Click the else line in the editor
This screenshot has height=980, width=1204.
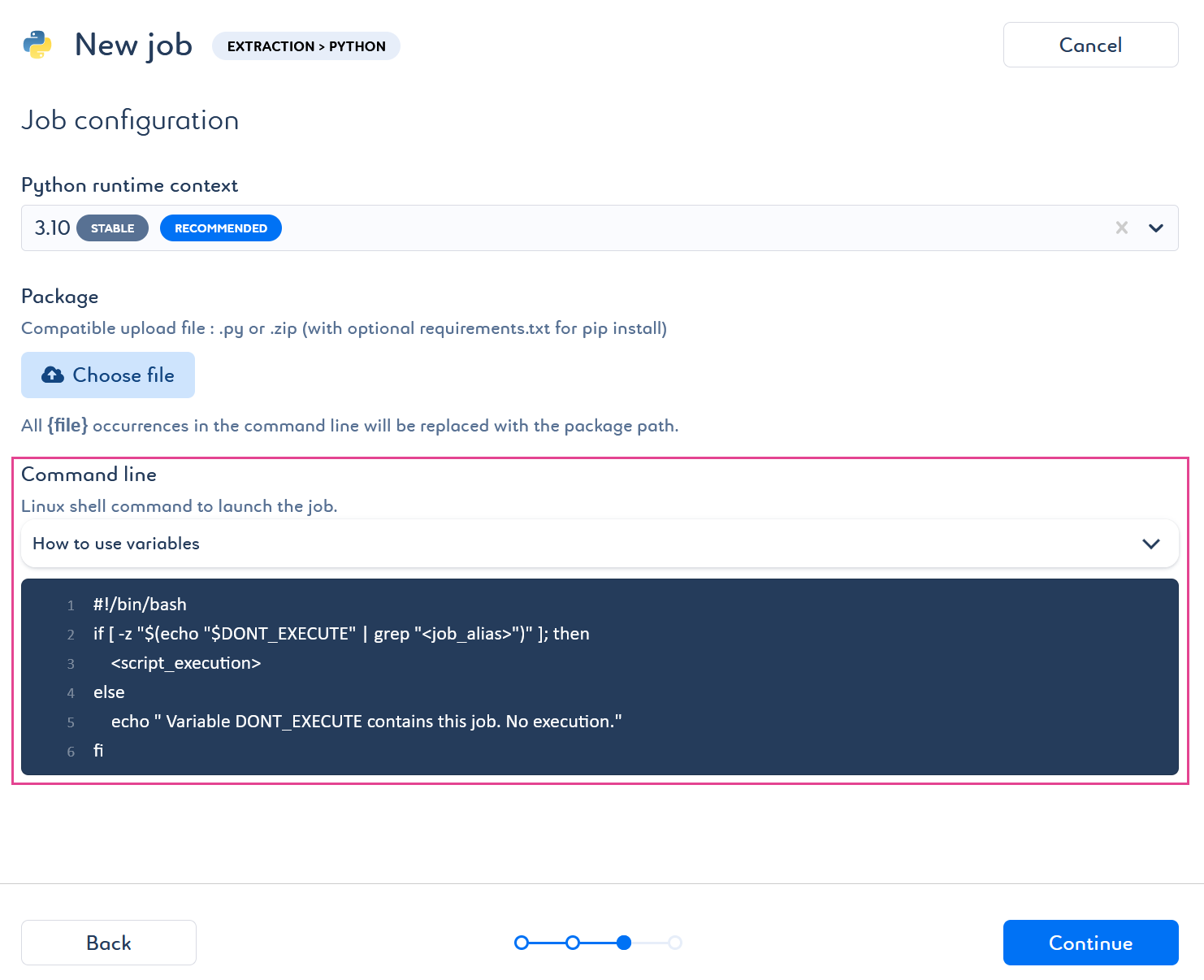[109, 692]
